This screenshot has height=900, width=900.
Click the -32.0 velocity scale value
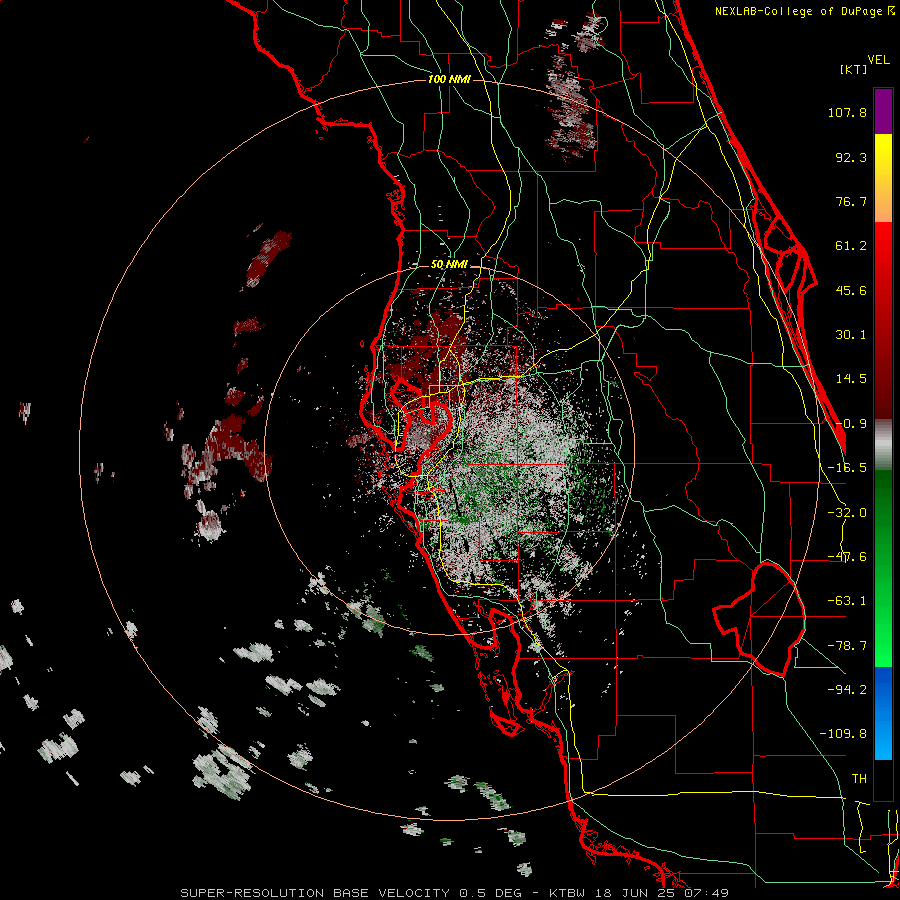pyautogui.click(x=847, y=513)
